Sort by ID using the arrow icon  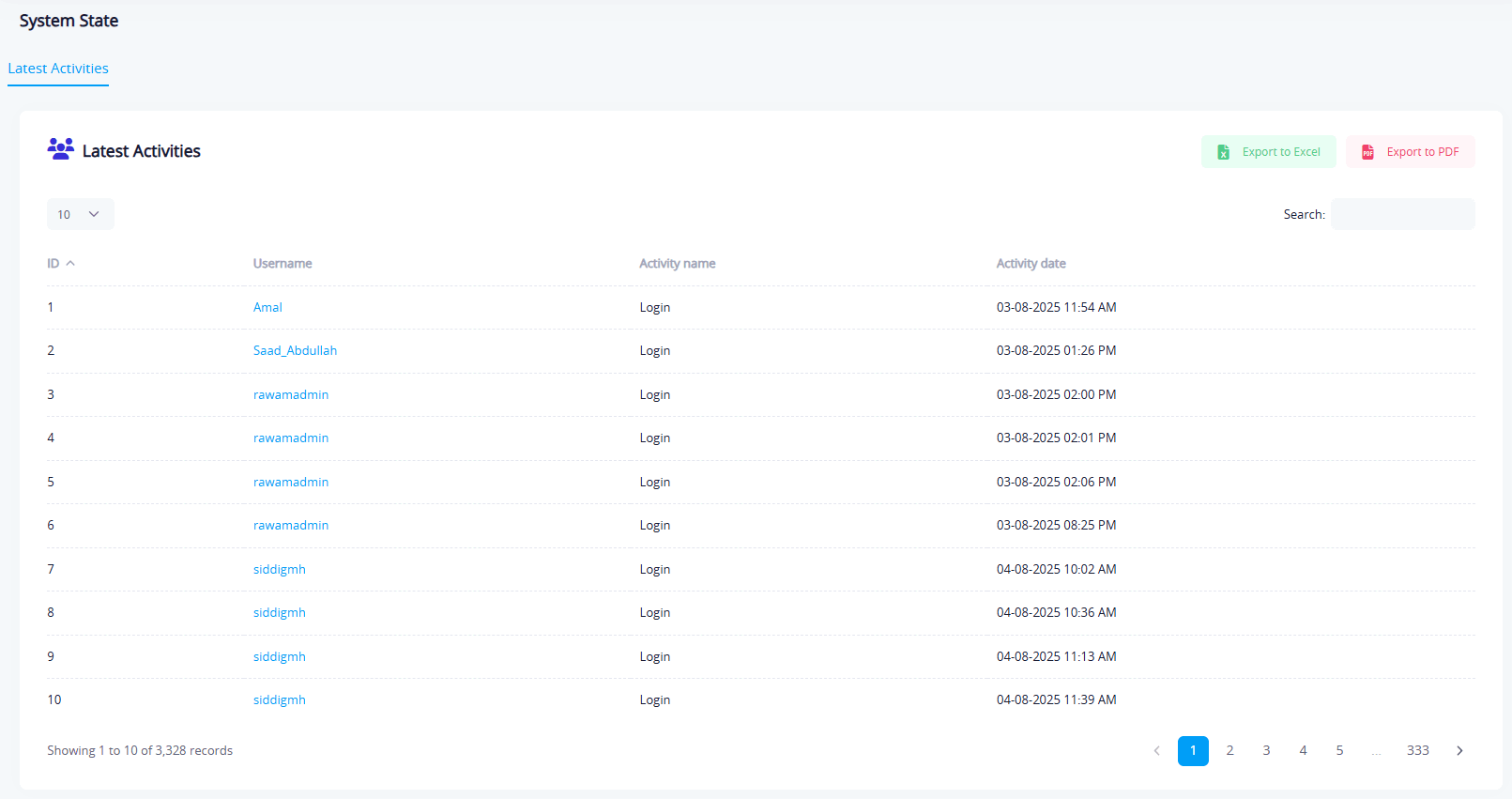[70, 264]
